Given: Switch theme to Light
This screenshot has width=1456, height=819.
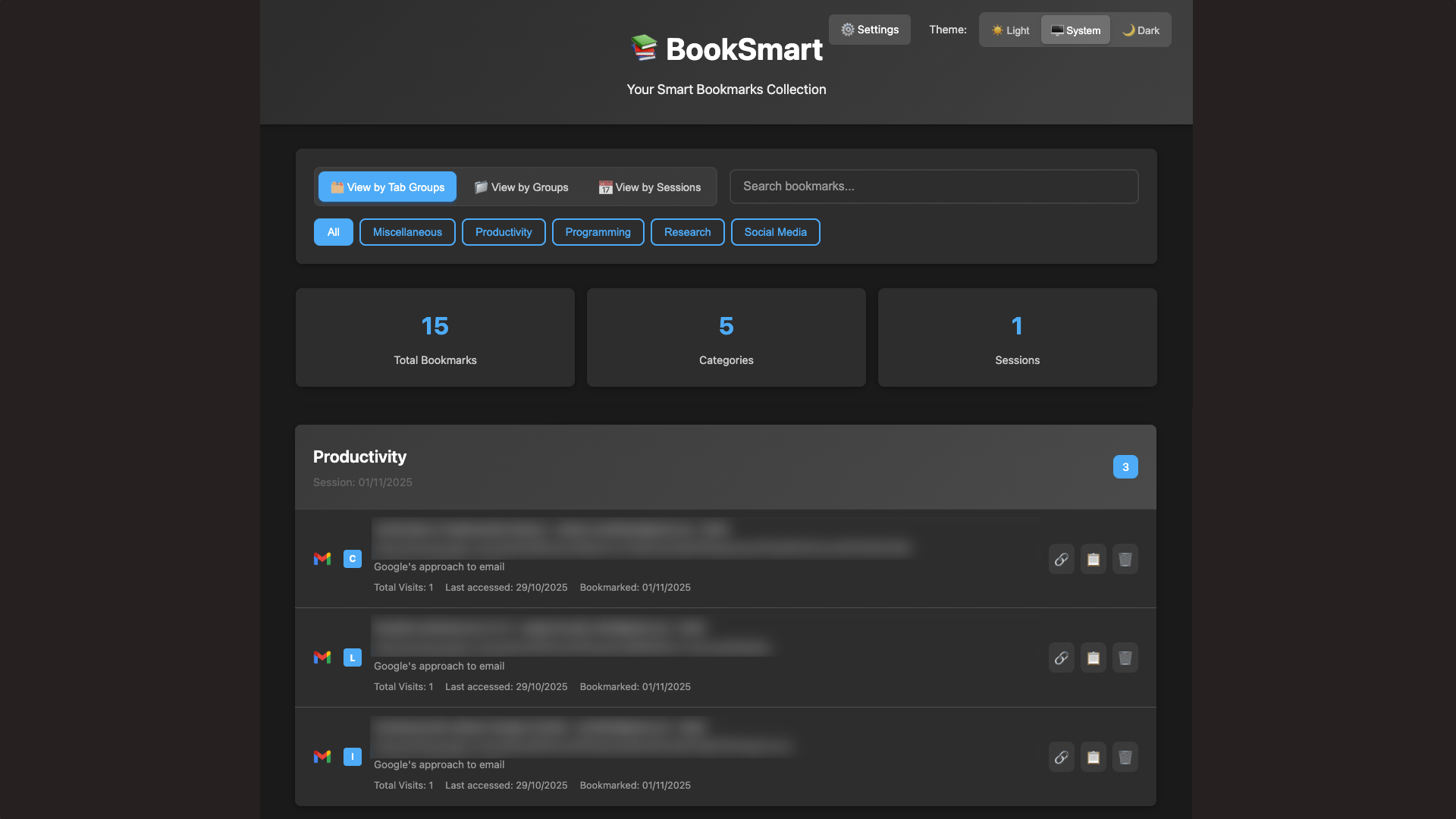Looking at the screenshot, I should (1010, 30).
